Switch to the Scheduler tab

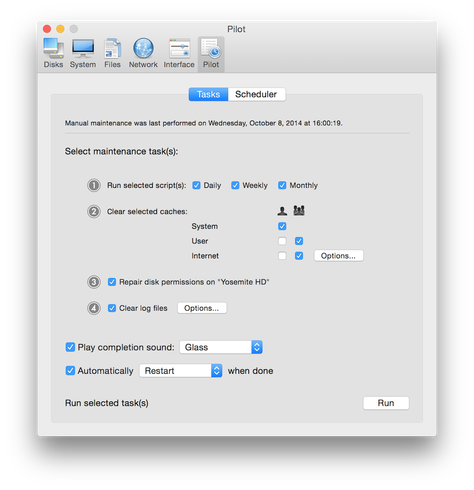coord(256,94)
